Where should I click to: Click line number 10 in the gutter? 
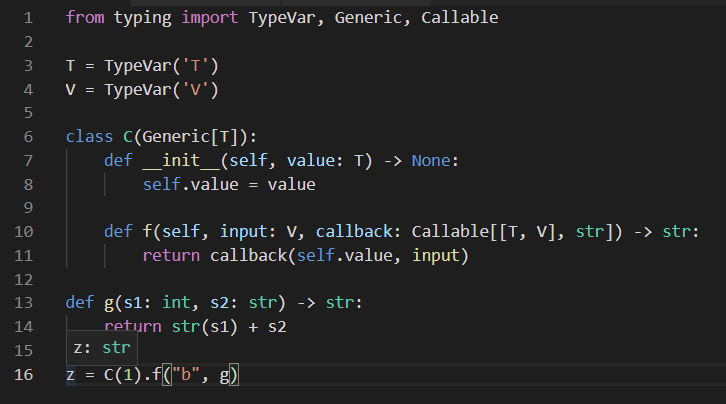[24, 231]
